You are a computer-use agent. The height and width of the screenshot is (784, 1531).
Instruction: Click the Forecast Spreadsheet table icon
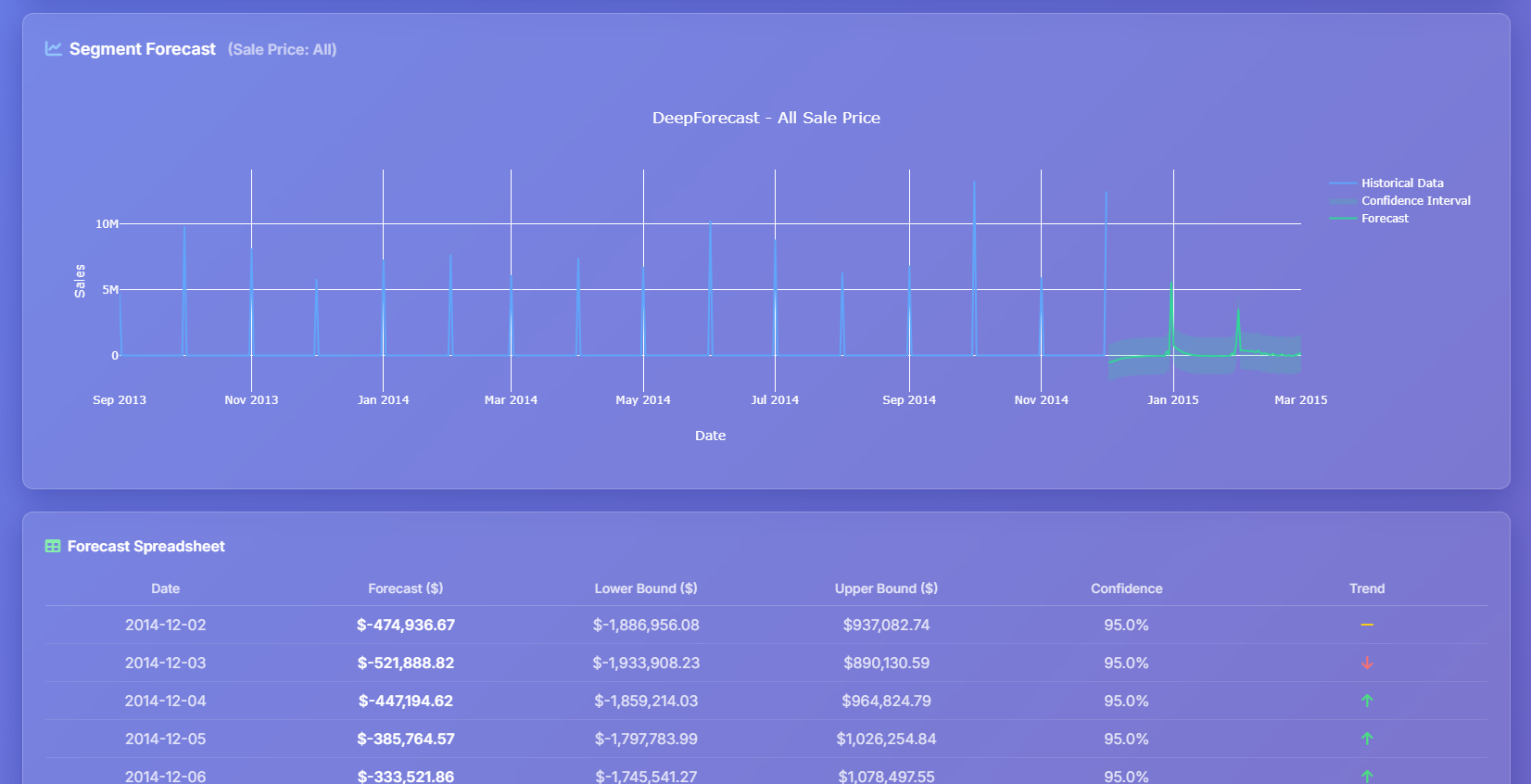53,547
